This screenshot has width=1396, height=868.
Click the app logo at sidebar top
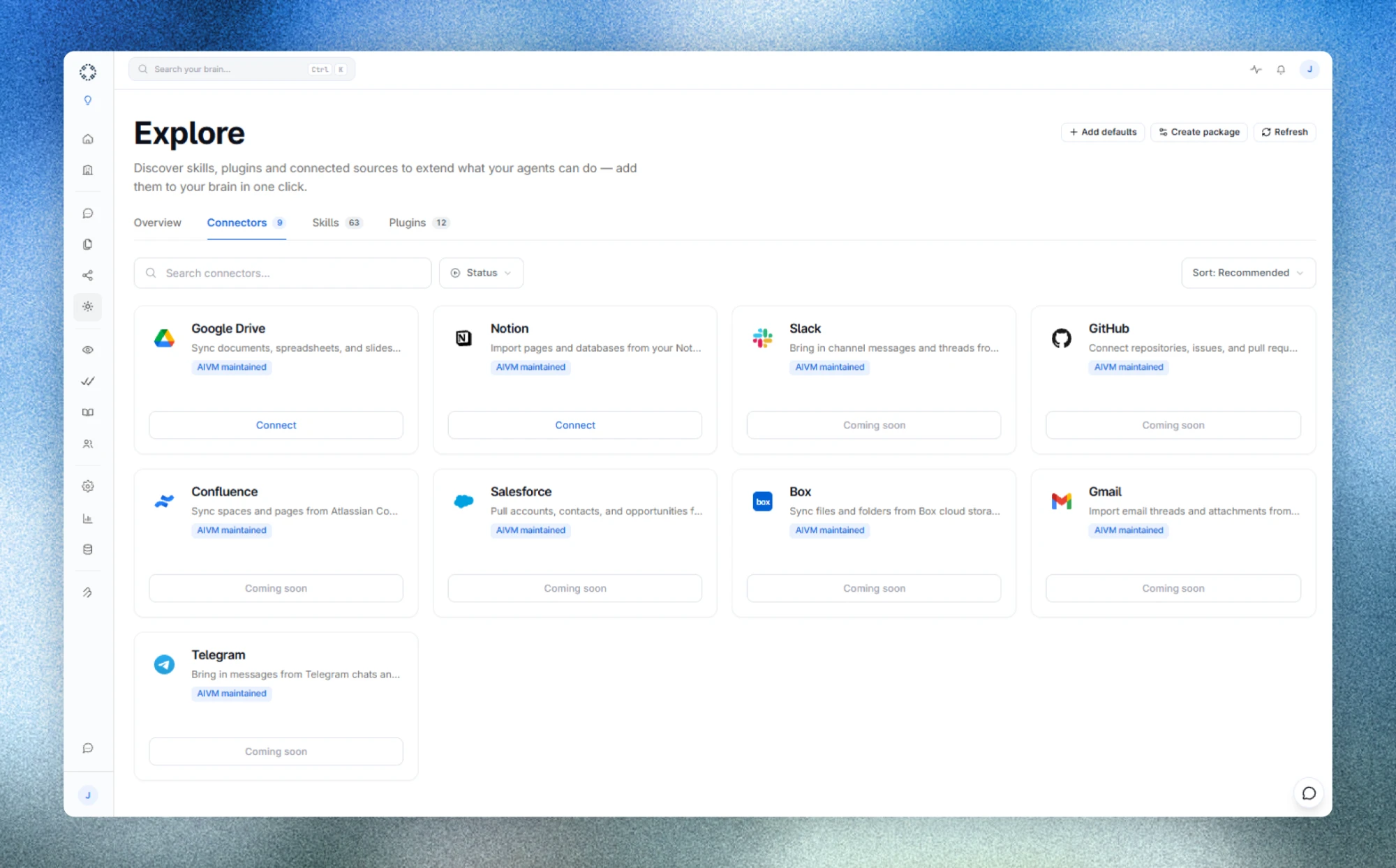coord(88,72)
